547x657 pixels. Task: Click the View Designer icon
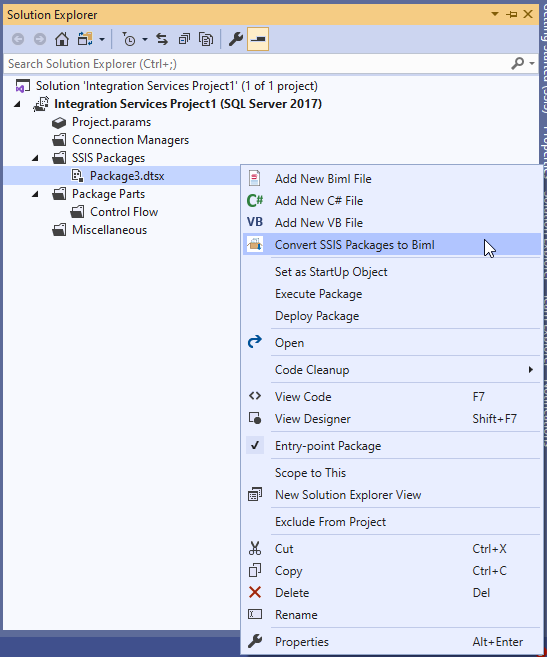click(255, 418)
